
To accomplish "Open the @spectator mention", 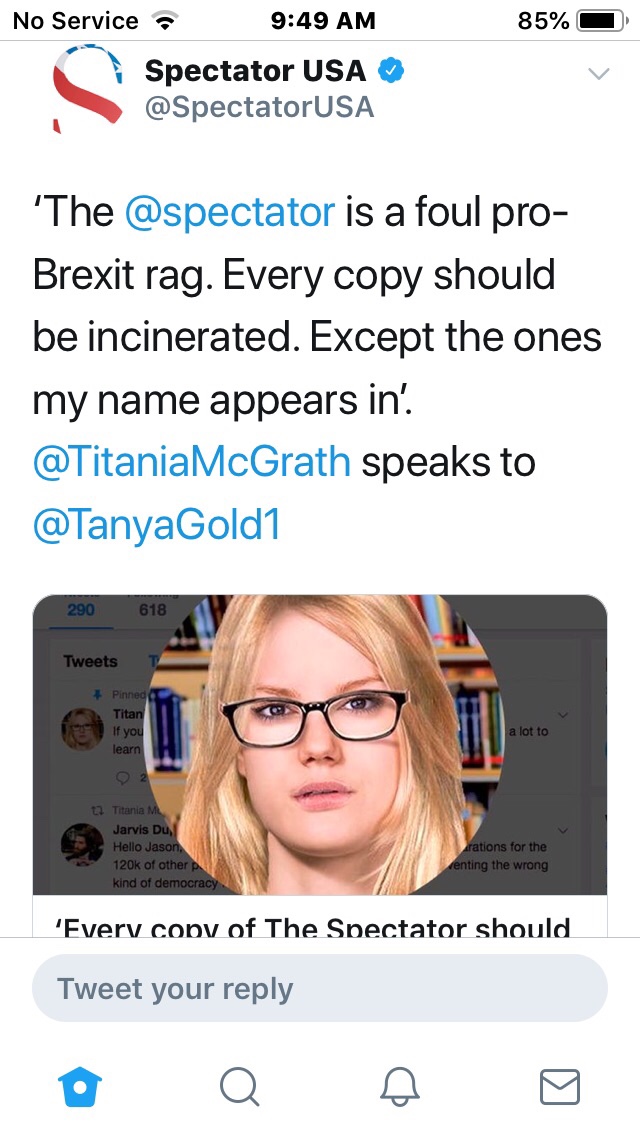I will click(229, 213).
